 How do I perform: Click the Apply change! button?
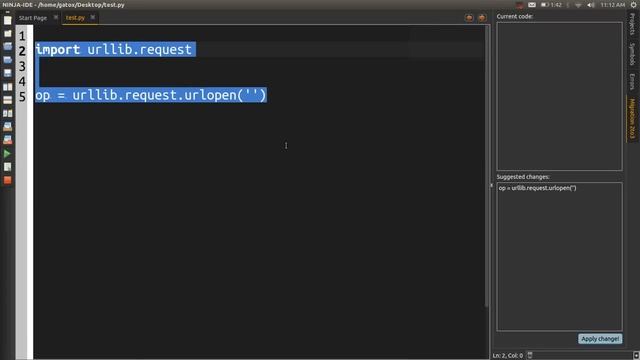[600, 339]
